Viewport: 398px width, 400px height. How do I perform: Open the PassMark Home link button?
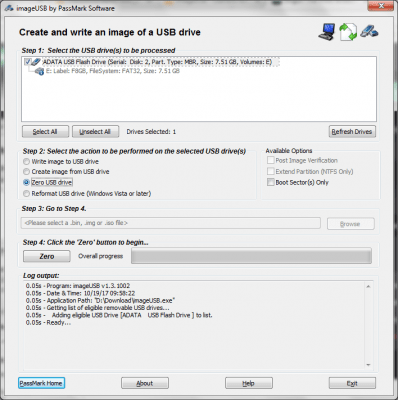click(x=41, y=383)
